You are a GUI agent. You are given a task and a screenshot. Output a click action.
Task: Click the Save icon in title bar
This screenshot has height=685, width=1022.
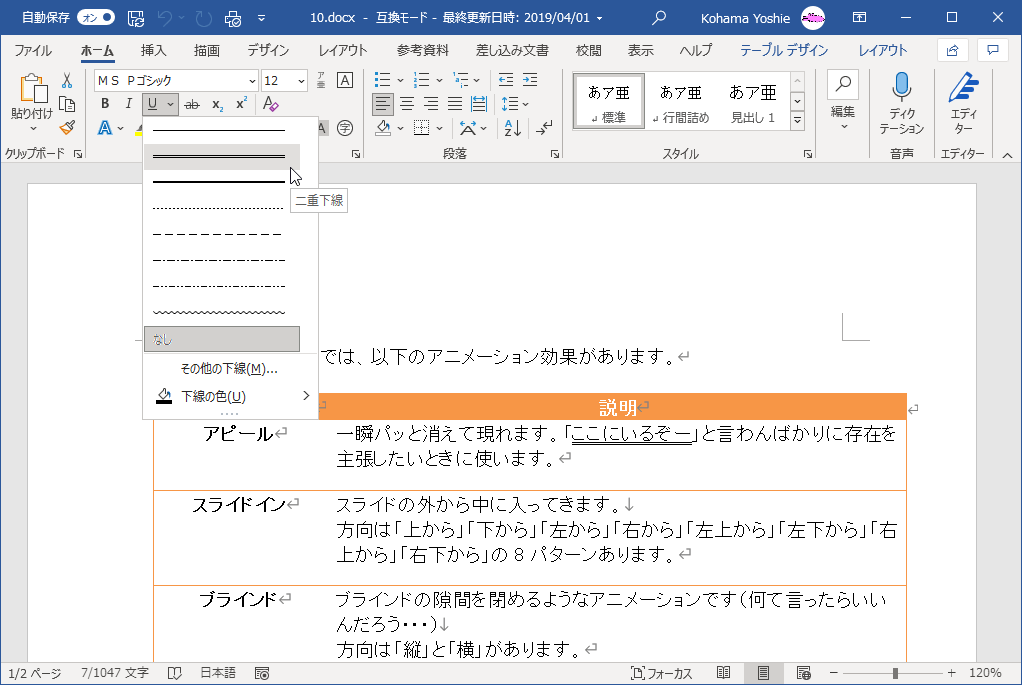pos(136,18)
